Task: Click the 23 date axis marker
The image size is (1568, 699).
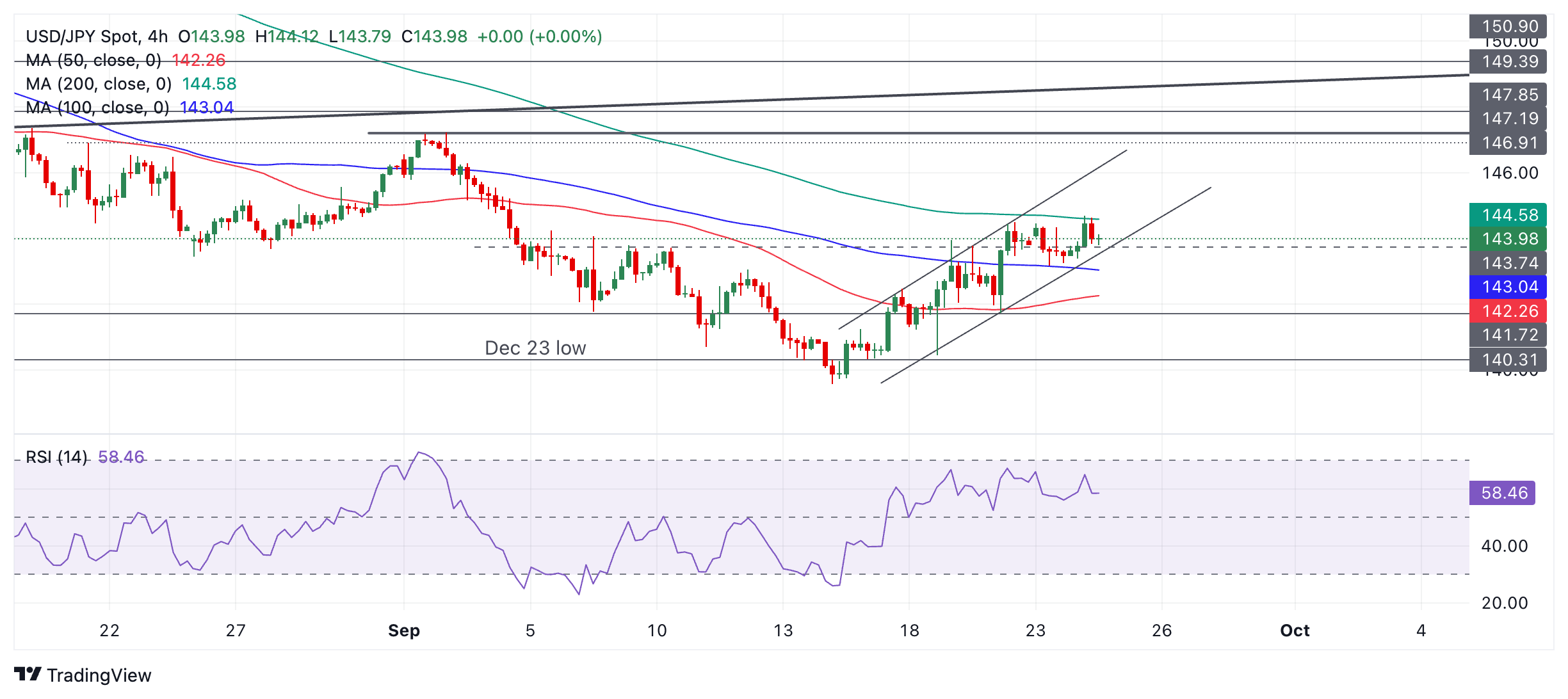Action: click(1035, 631)
